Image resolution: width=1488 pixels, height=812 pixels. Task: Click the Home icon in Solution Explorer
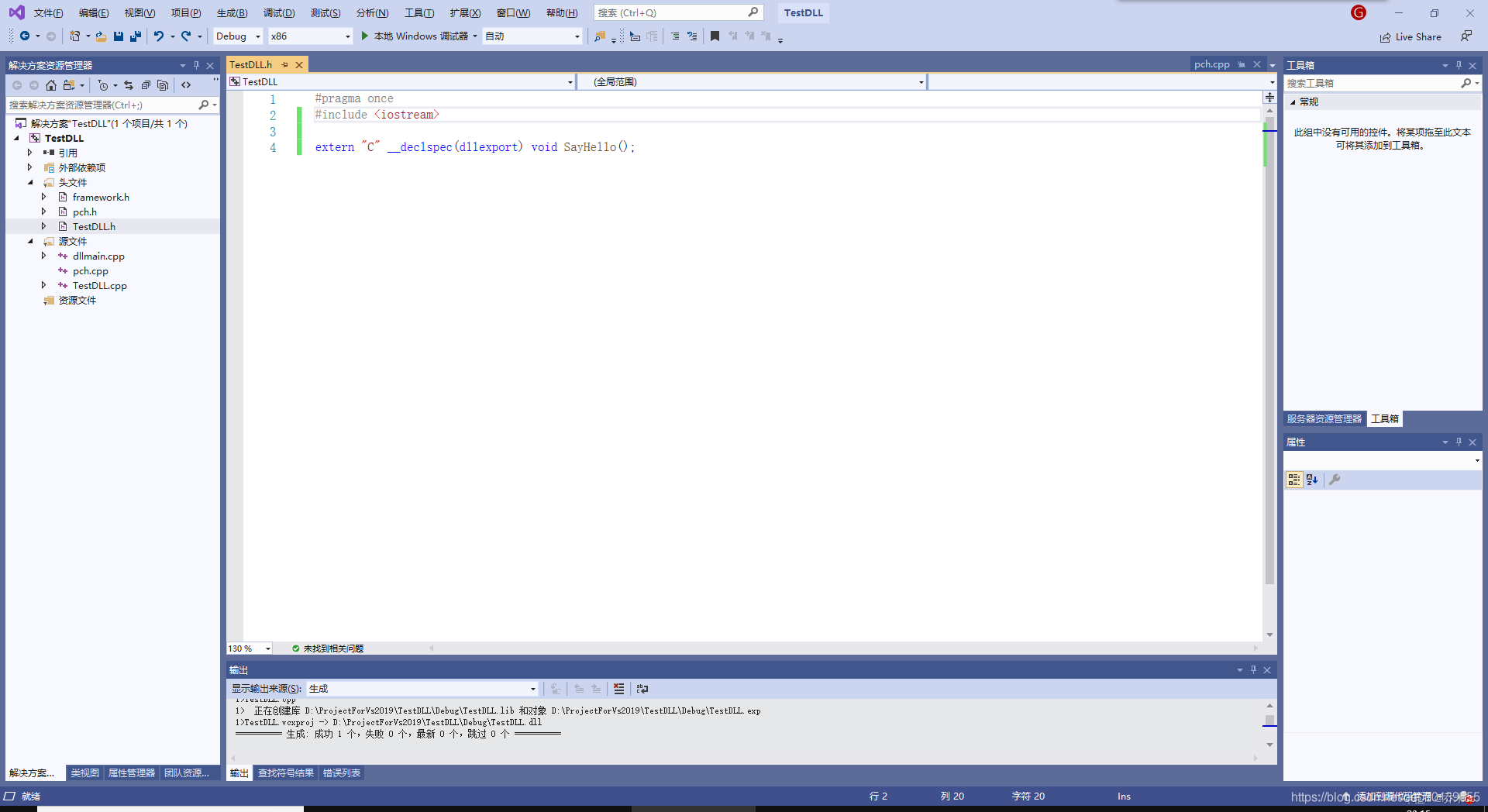point(51,85)
